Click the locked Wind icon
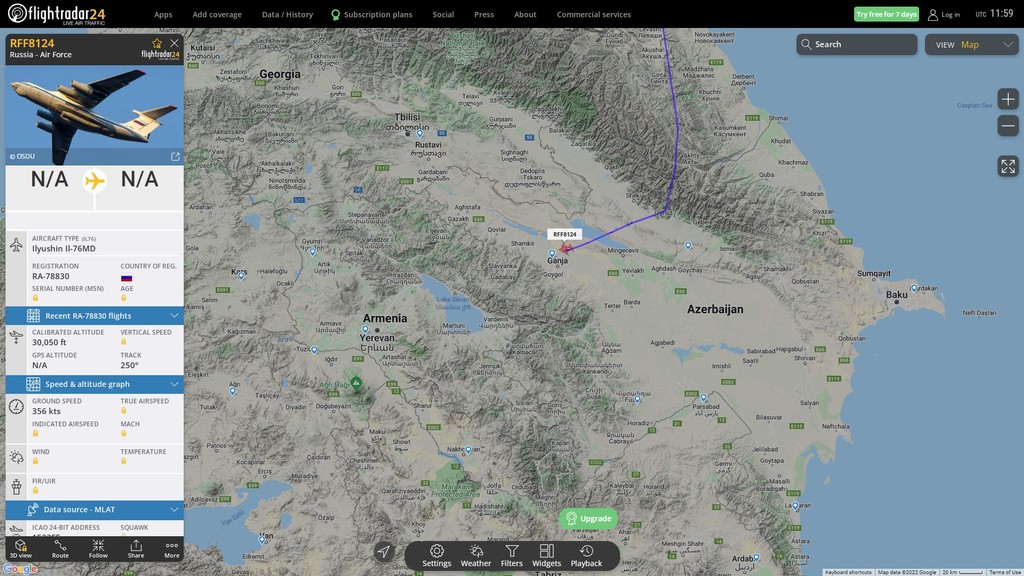 pos(35,461)
